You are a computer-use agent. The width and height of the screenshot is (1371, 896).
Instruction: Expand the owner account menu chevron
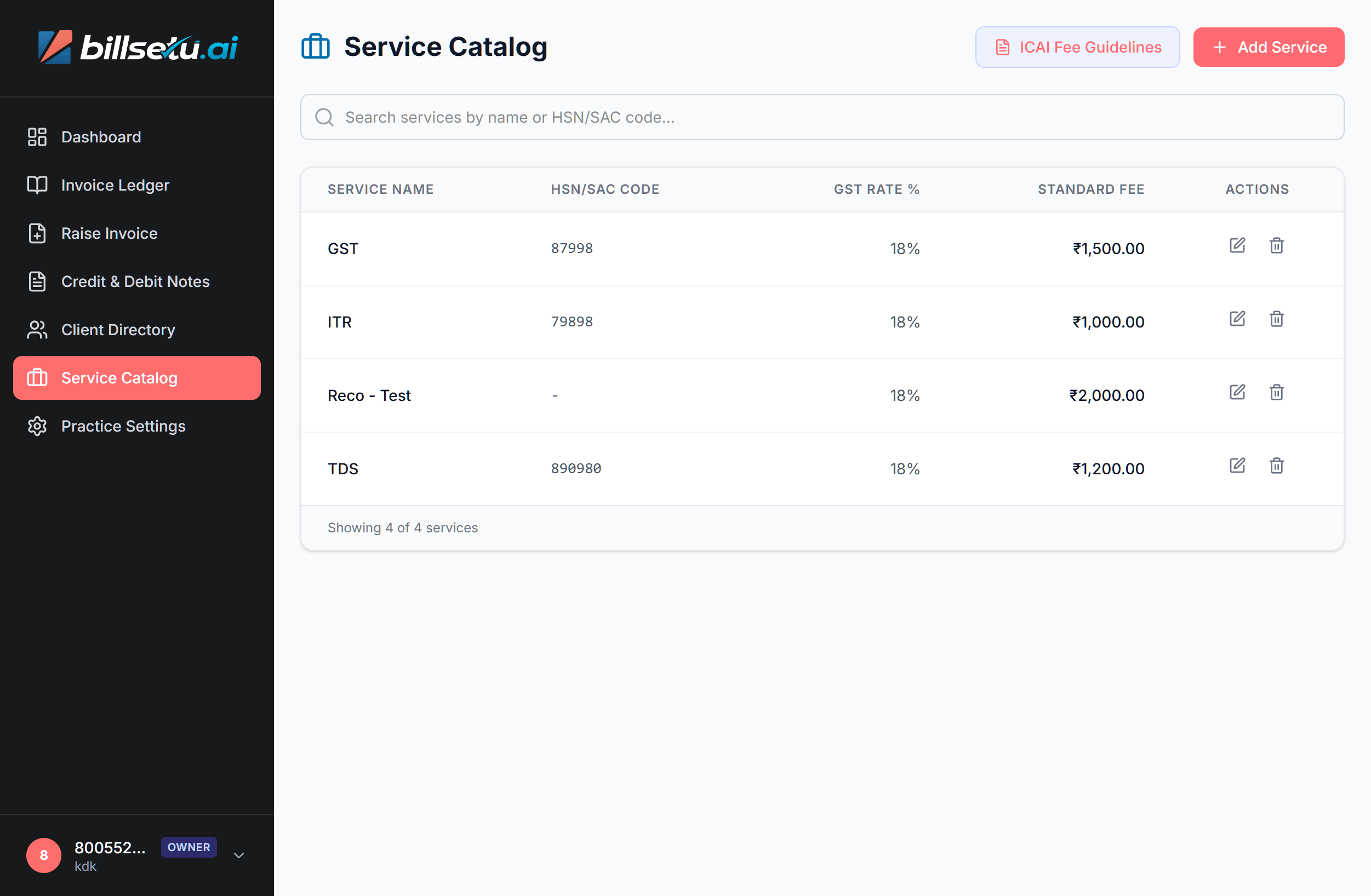point(238,855)
